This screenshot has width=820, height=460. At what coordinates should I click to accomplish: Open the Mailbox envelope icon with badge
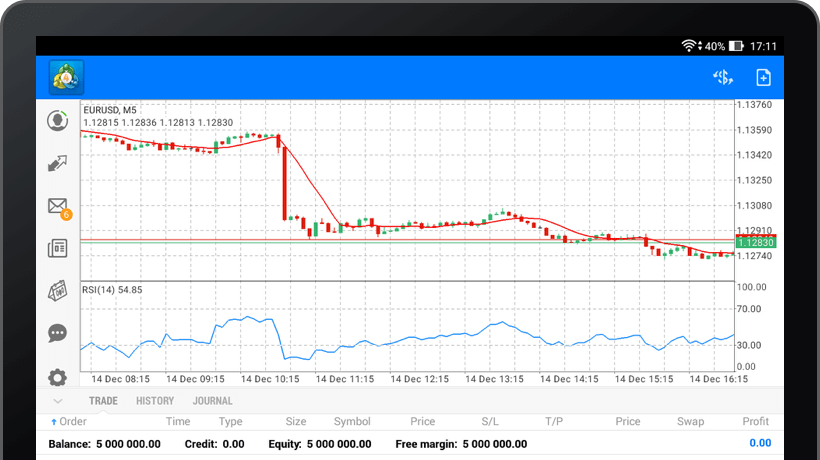(x=59, y=208)
